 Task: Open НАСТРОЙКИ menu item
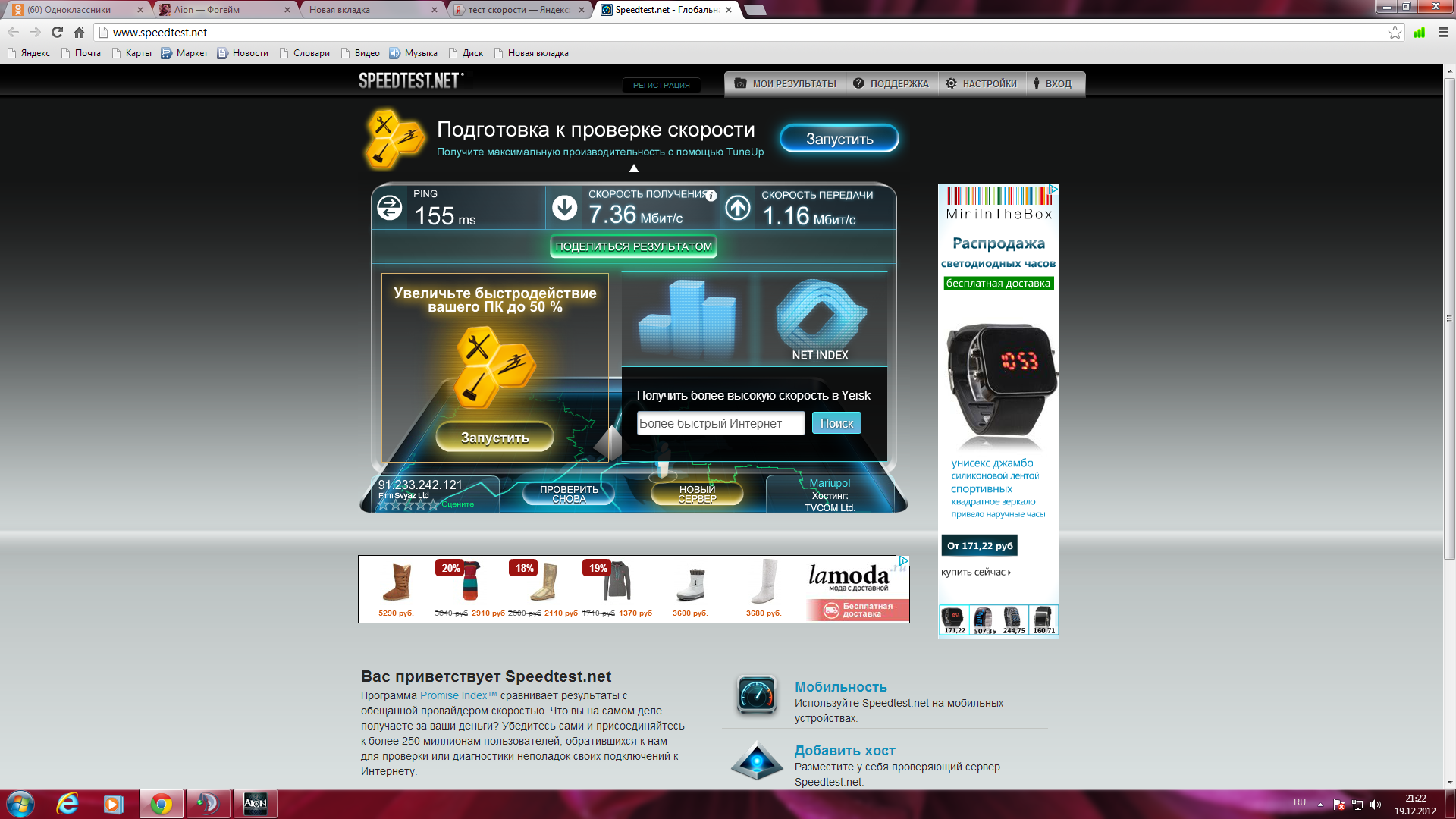click(x=982, y=83)
